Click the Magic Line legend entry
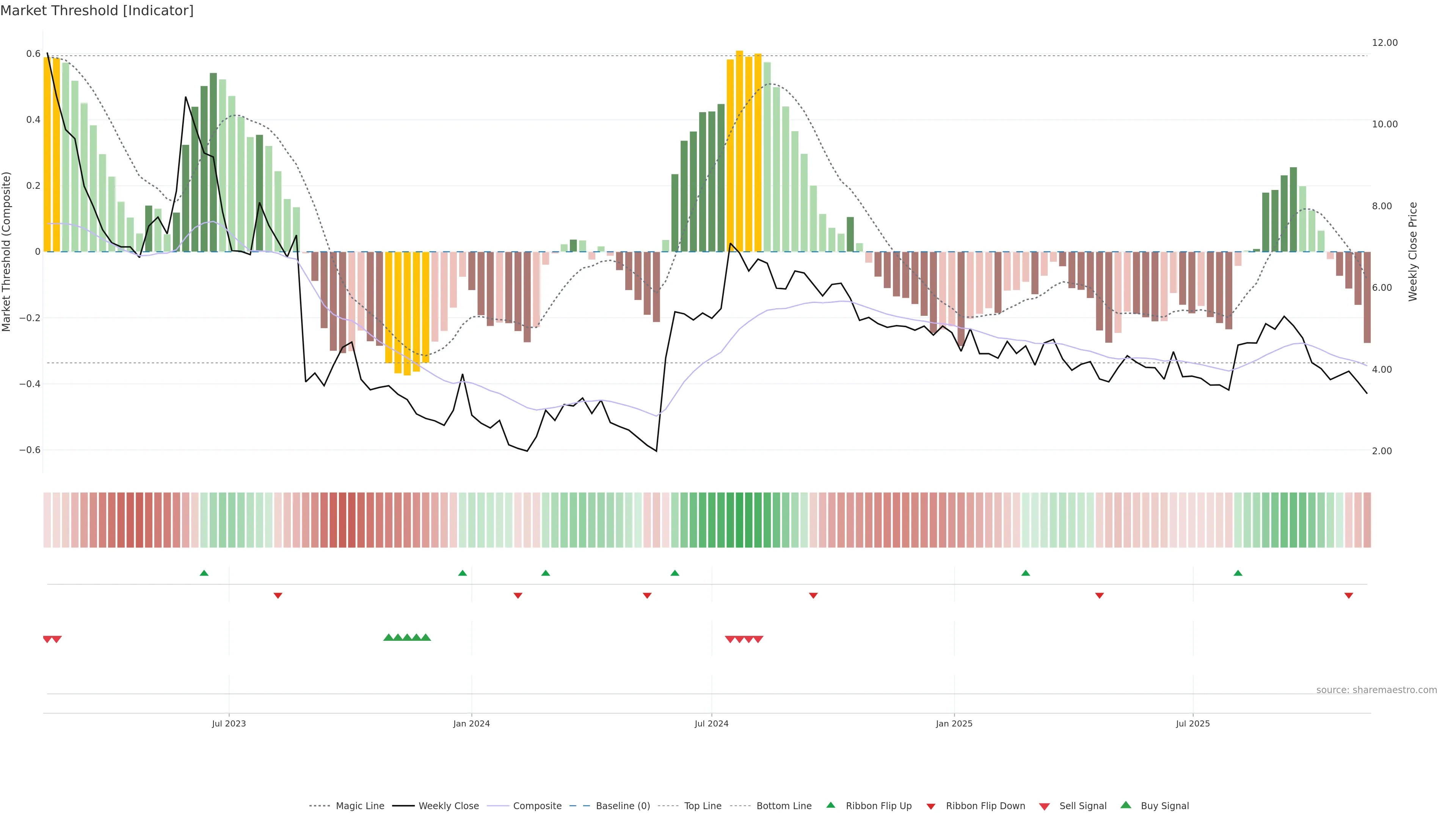 click(x=359, y=806)
